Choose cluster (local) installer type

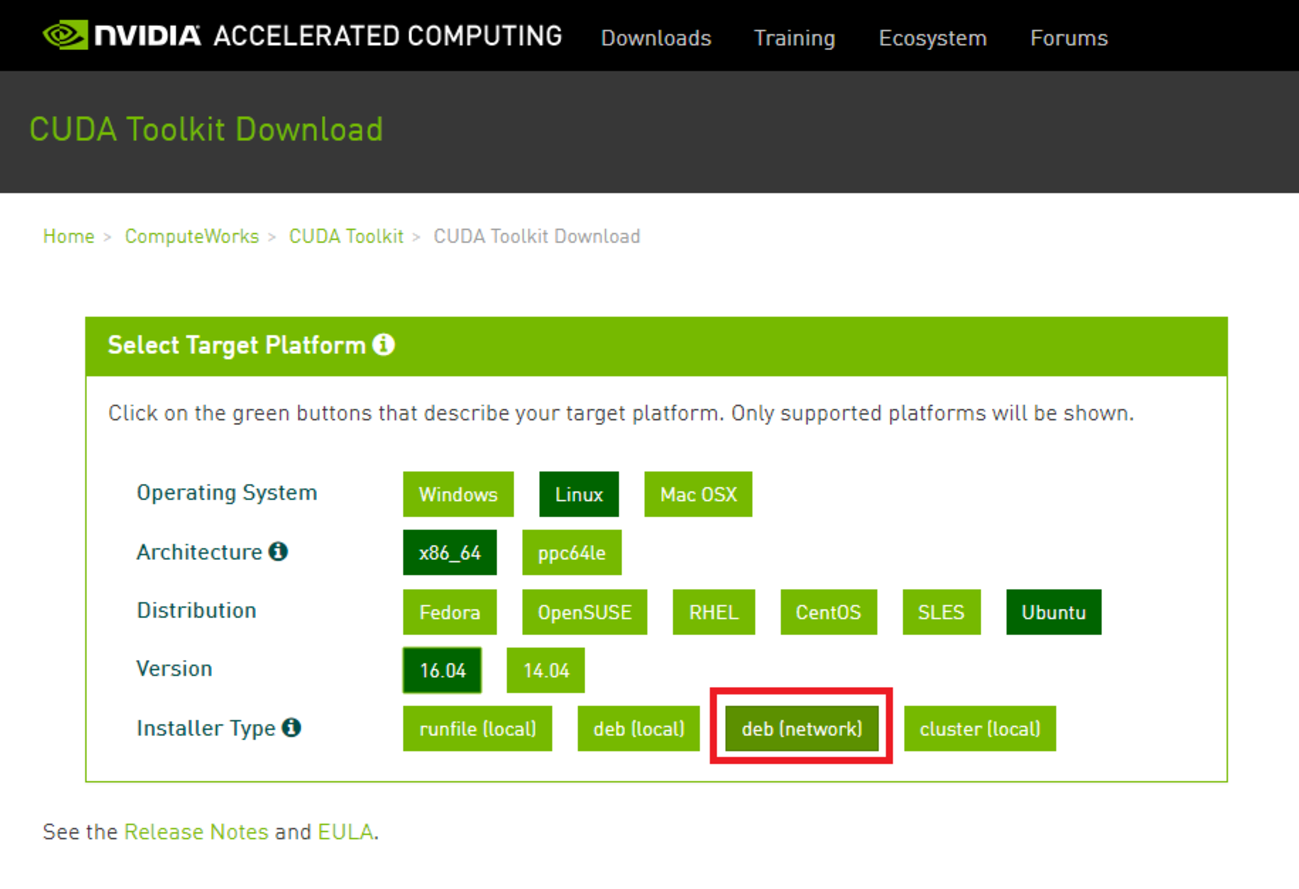980,729
